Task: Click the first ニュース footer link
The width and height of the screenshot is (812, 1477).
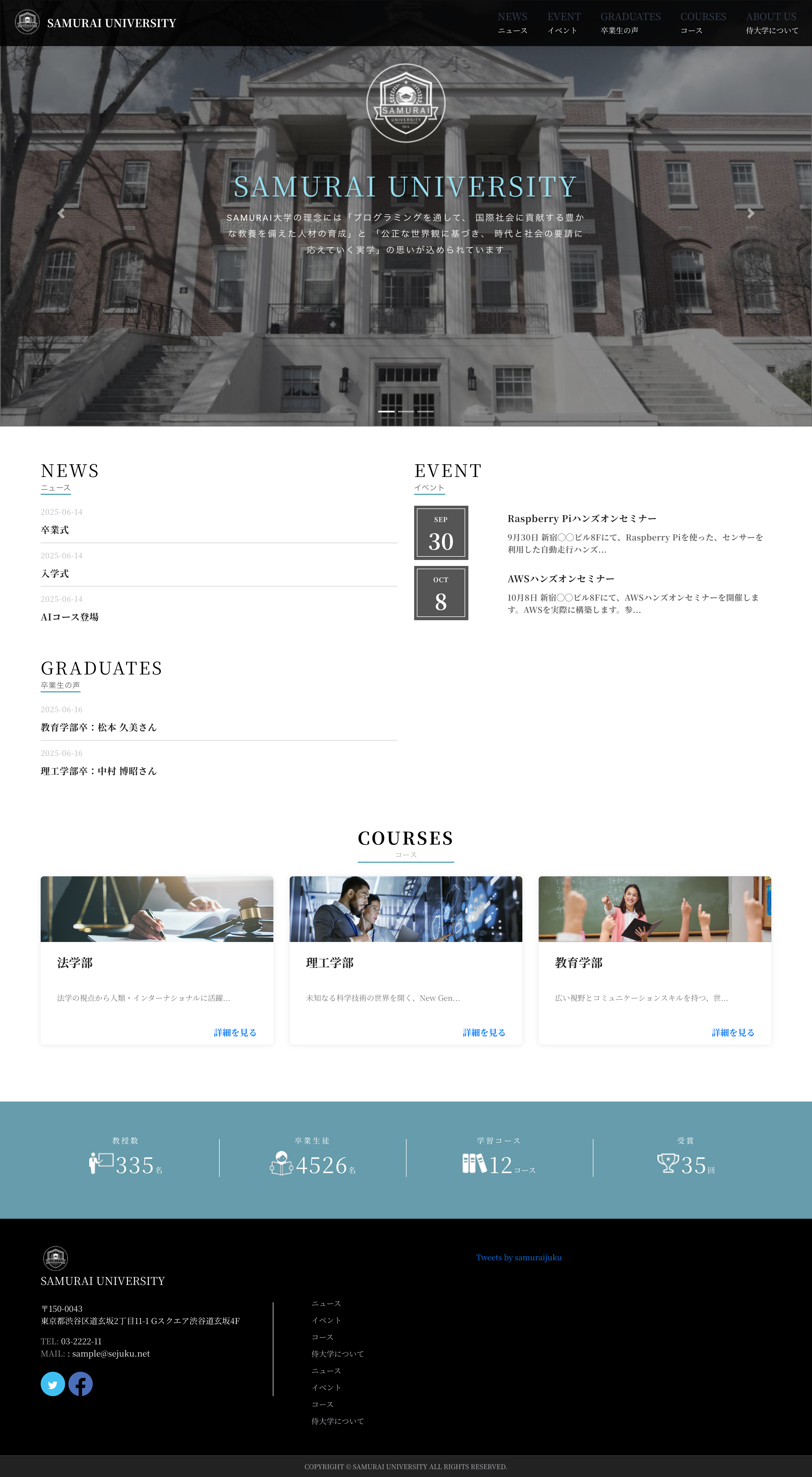Action: [x=326, y=1303]
